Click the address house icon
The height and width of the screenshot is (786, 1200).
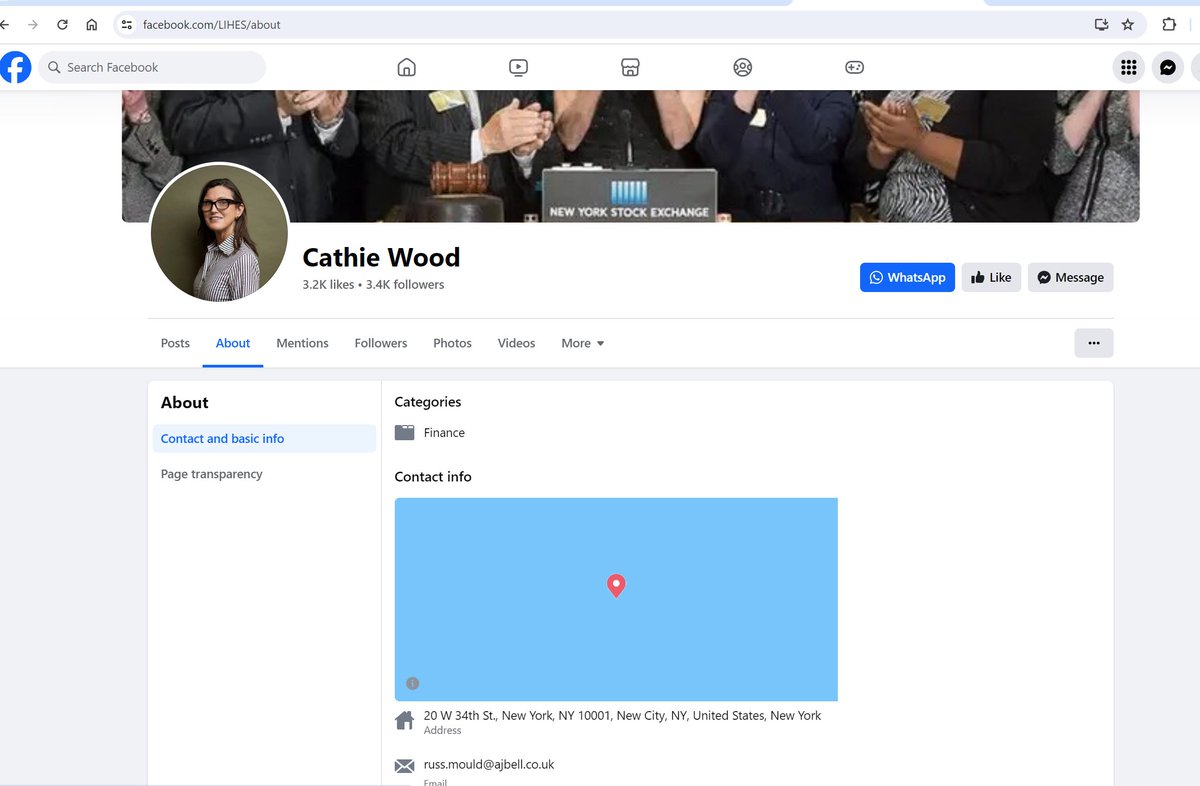(404, 720)
